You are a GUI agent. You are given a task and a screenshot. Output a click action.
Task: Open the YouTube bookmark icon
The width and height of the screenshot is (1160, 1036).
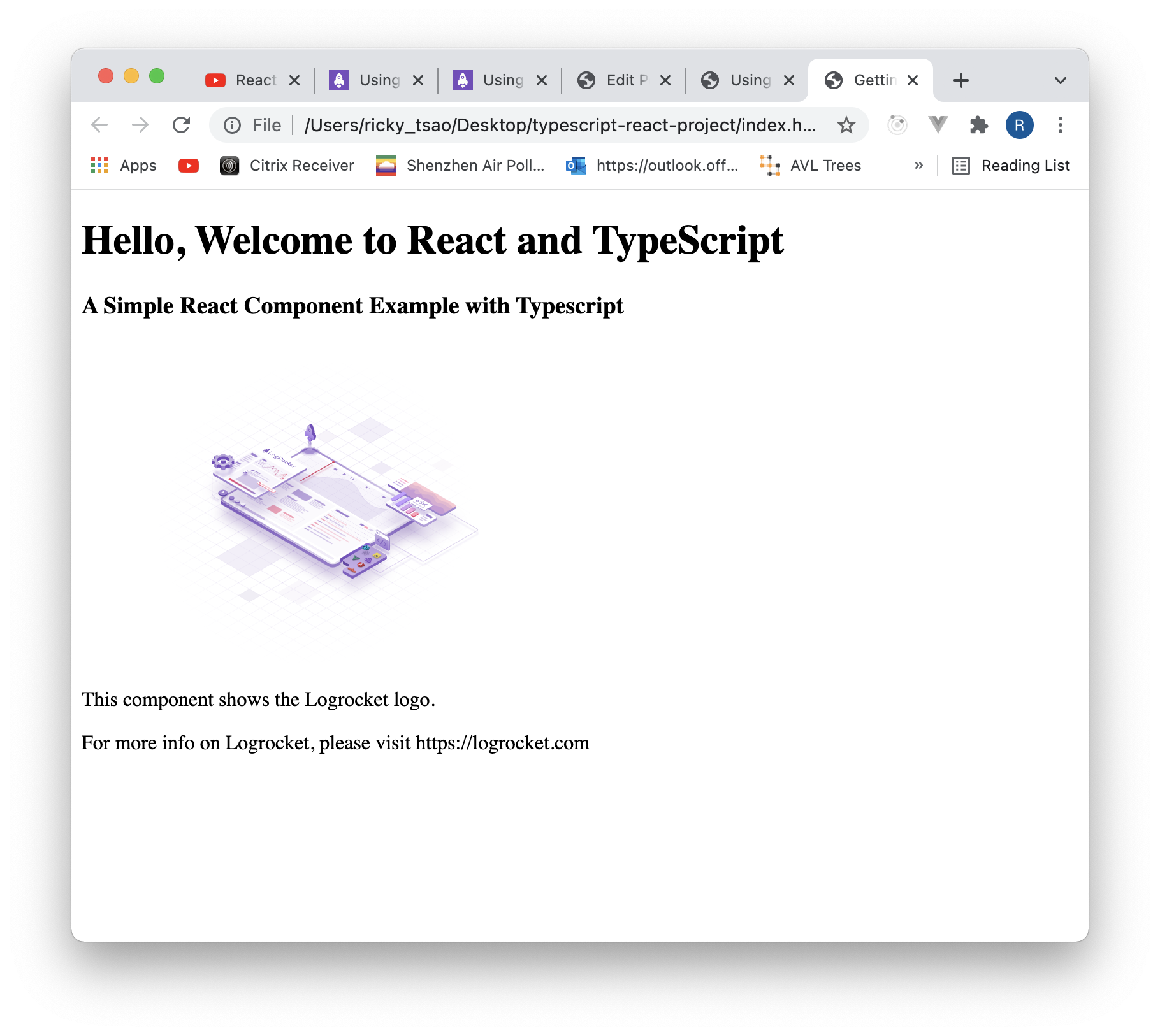pos(189,166)
